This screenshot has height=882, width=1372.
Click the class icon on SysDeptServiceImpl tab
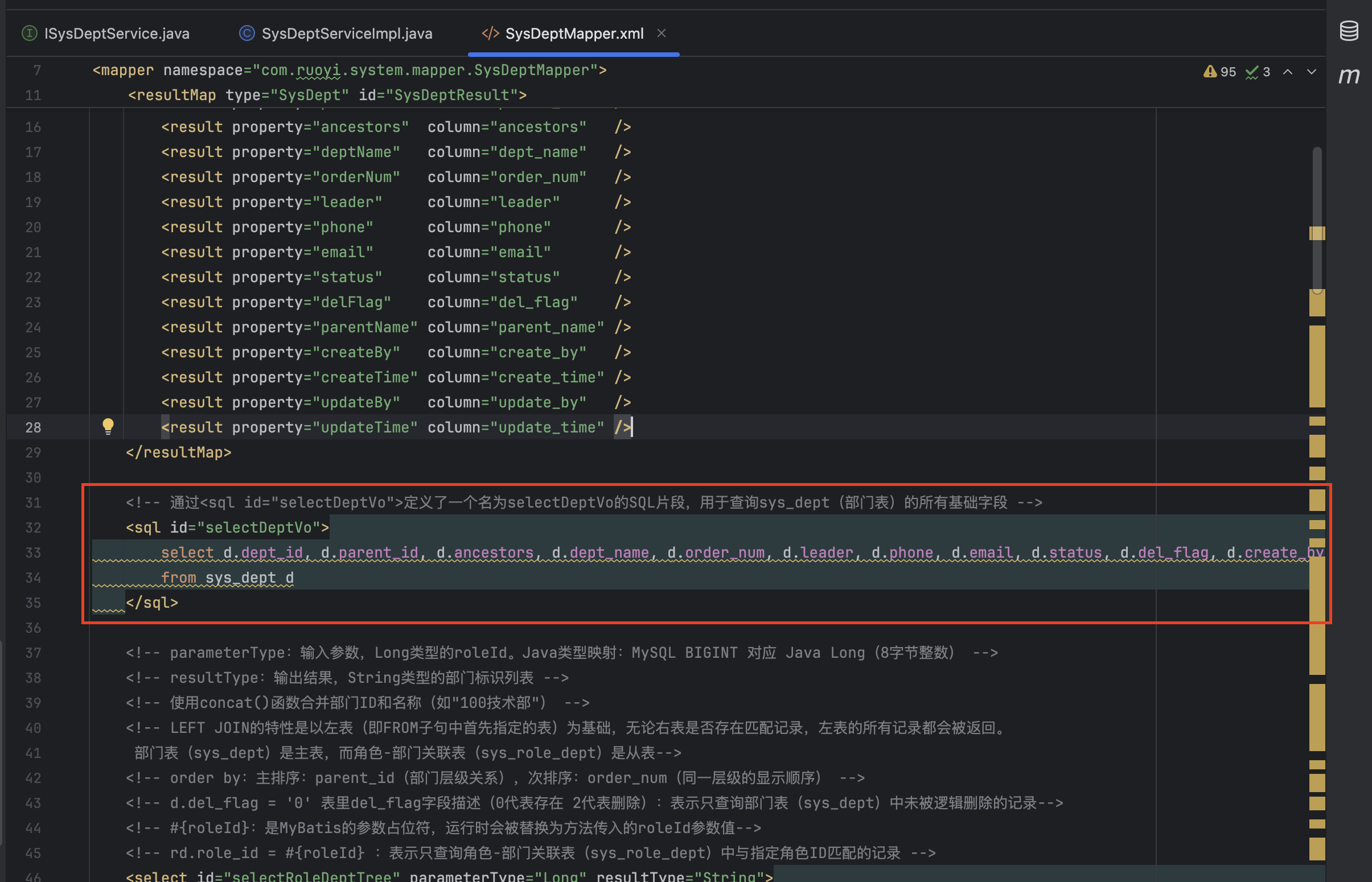[x=247, y=33]
